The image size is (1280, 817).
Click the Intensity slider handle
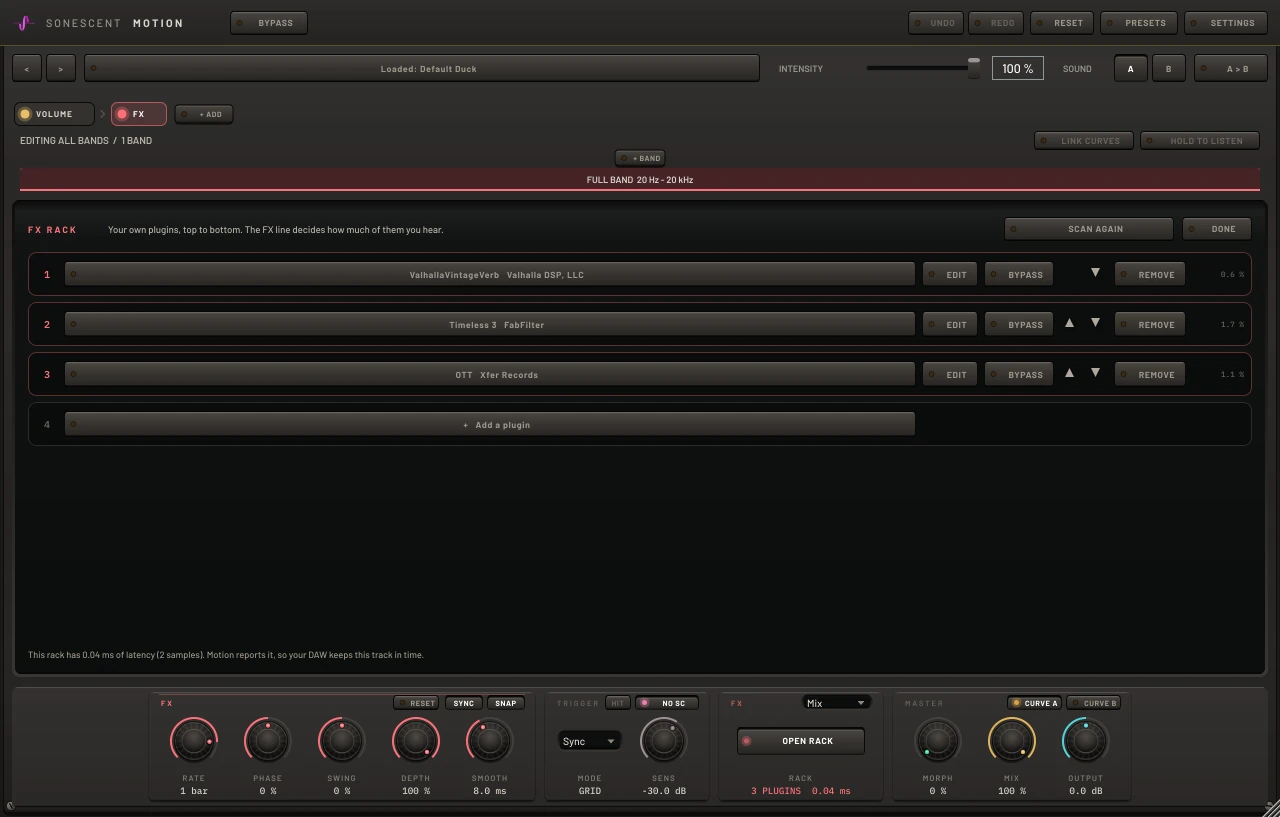pyautogui.click(x=974, y=68)
